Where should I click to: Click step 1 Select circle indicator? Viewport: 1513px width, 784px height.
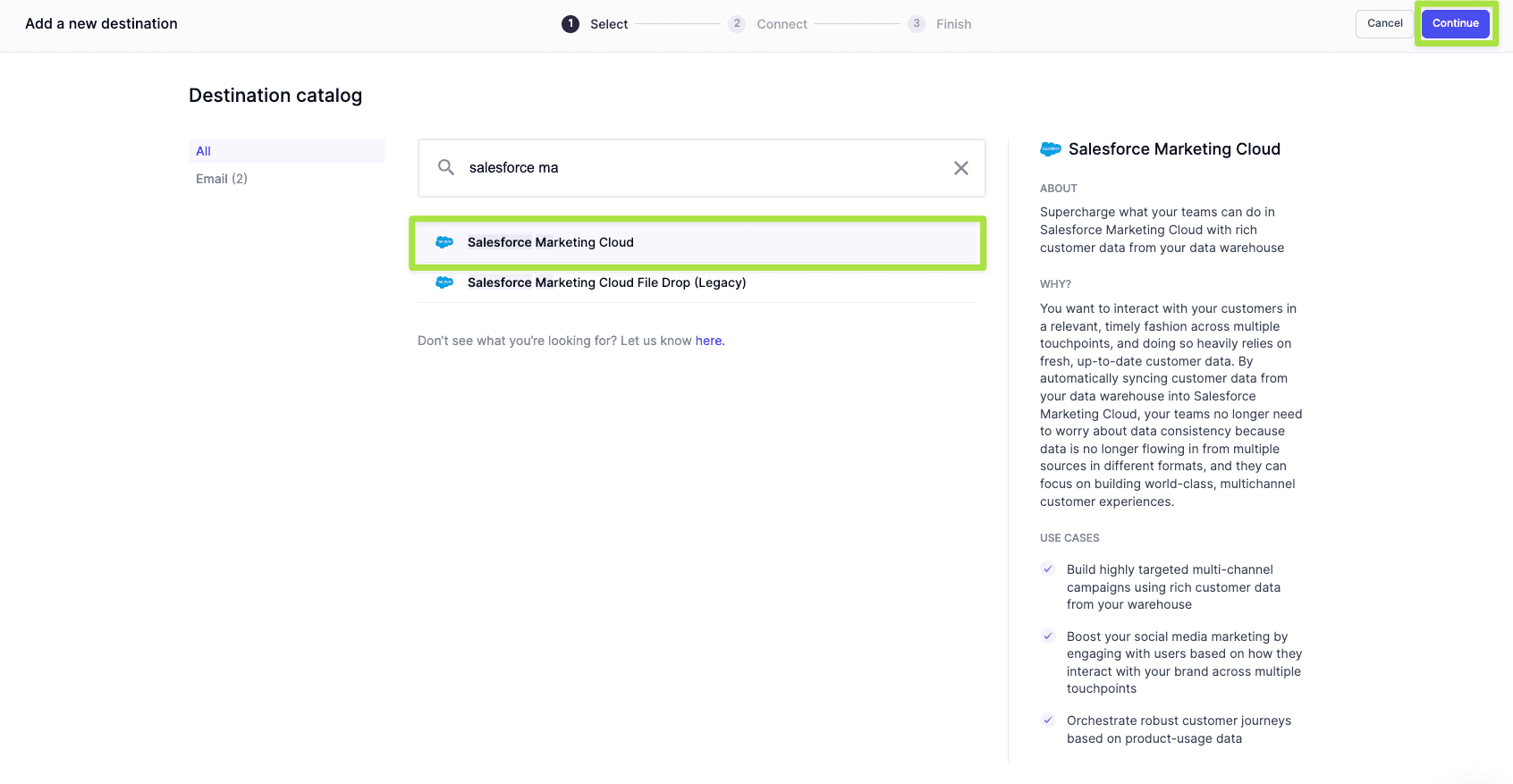(571, 24)
